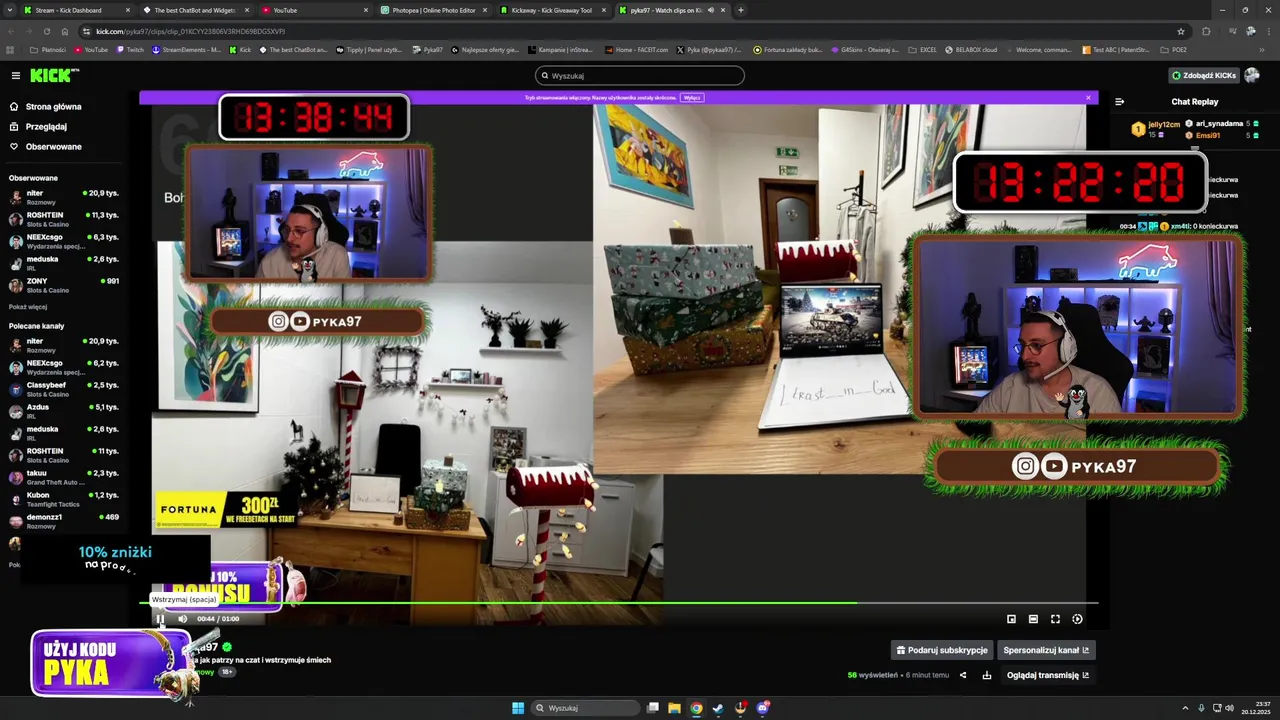Viewport: 1280px width, 720px height.
Task: Open the Obserwowane page
Action: [46, 147]
